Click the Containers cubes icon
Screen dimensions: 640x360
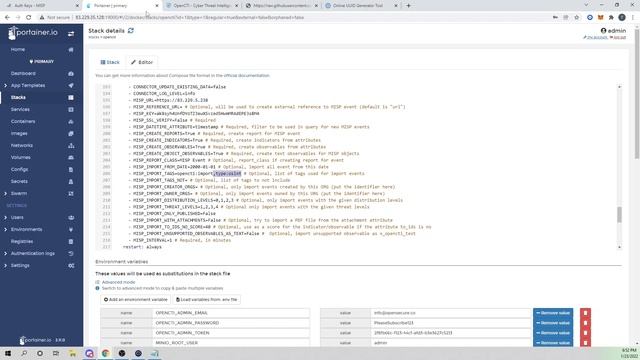click(x=71, y=122)
